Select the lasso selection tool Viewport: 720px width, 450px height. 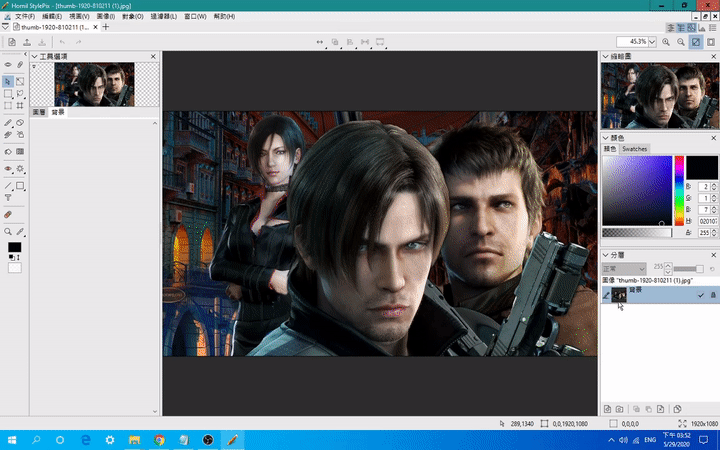point(20,93)
